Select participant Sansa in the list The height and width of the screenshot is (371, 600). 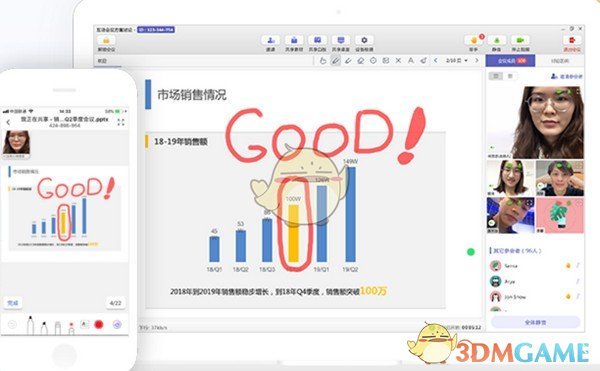[x=535, y=265]
